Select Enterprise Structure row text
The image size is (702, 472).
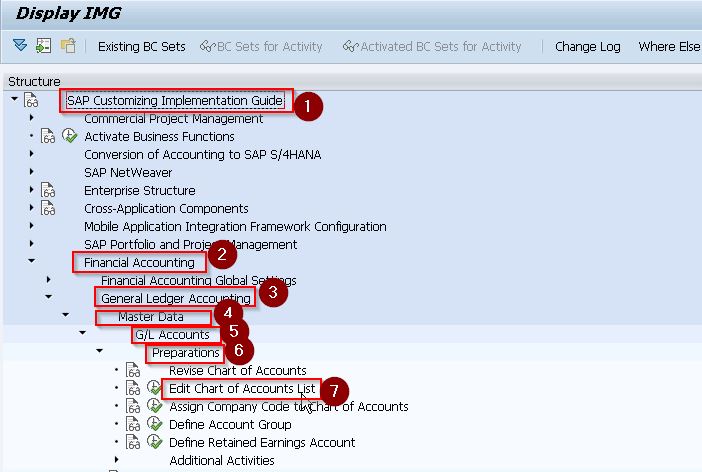(140, 190)
